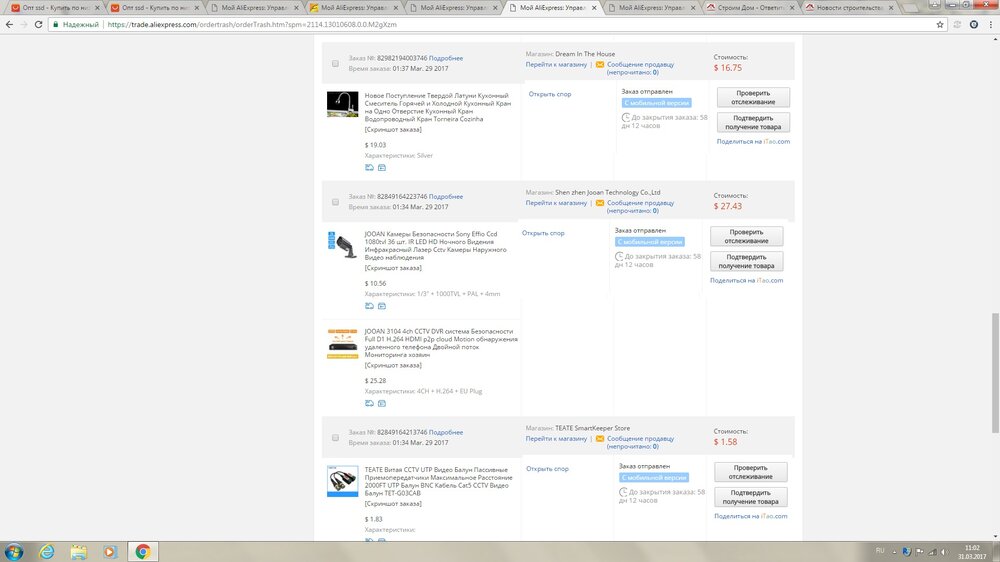Click the second small icon under the Silver faucet item
1000x562 pixels.
click(381, 168)
